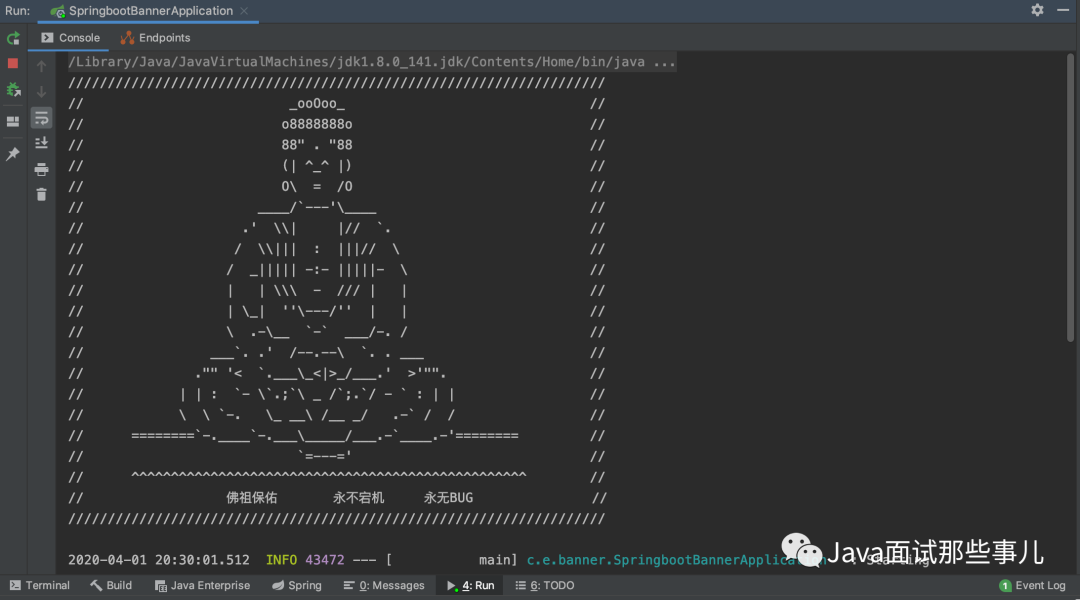Toggle soft-wrap for console output
Screen dimensions: 1080x600
(x=41, y=118)
